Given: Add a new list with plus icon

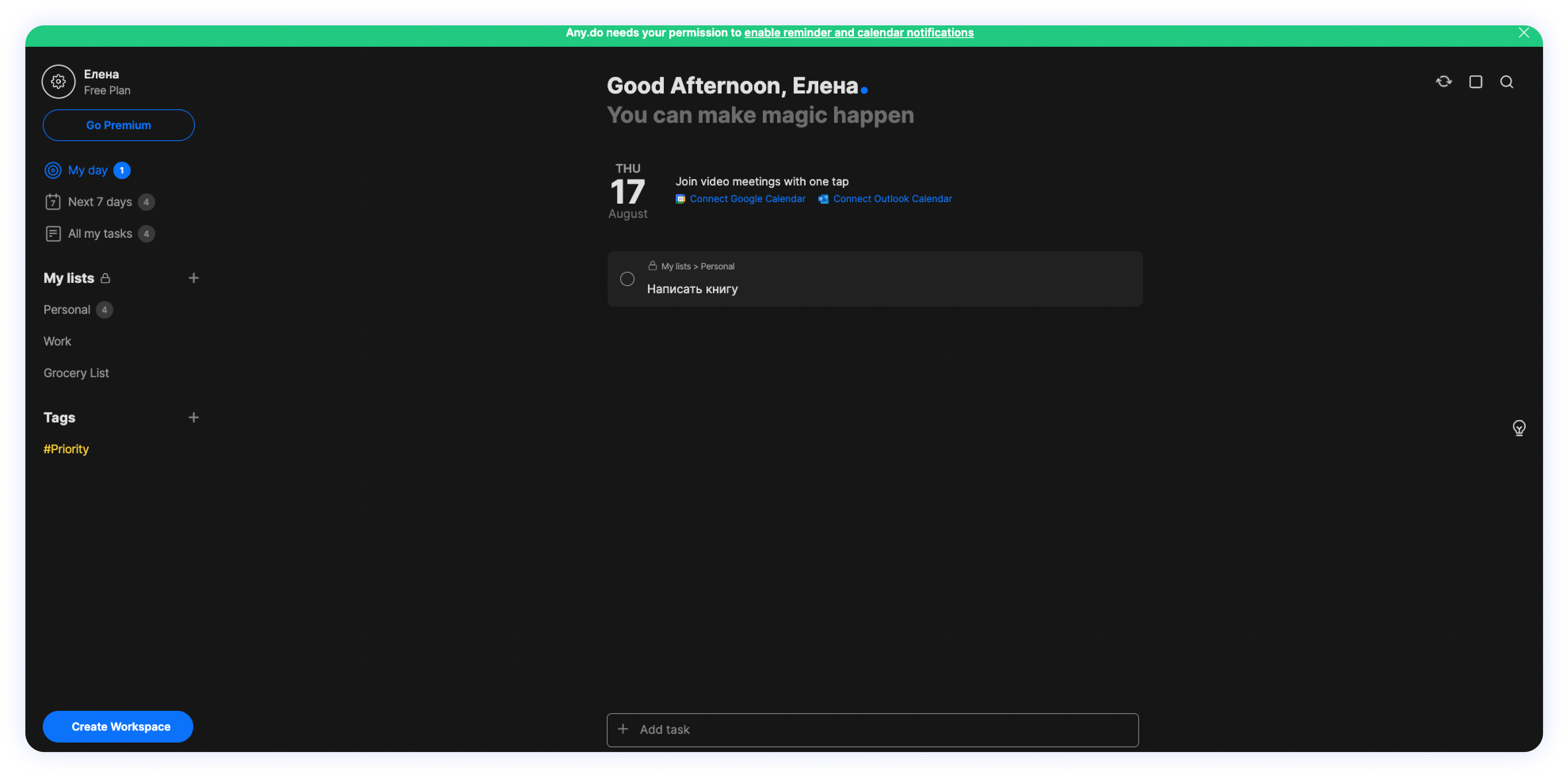Looking at the screenshot, I should (x=194, y=278).
